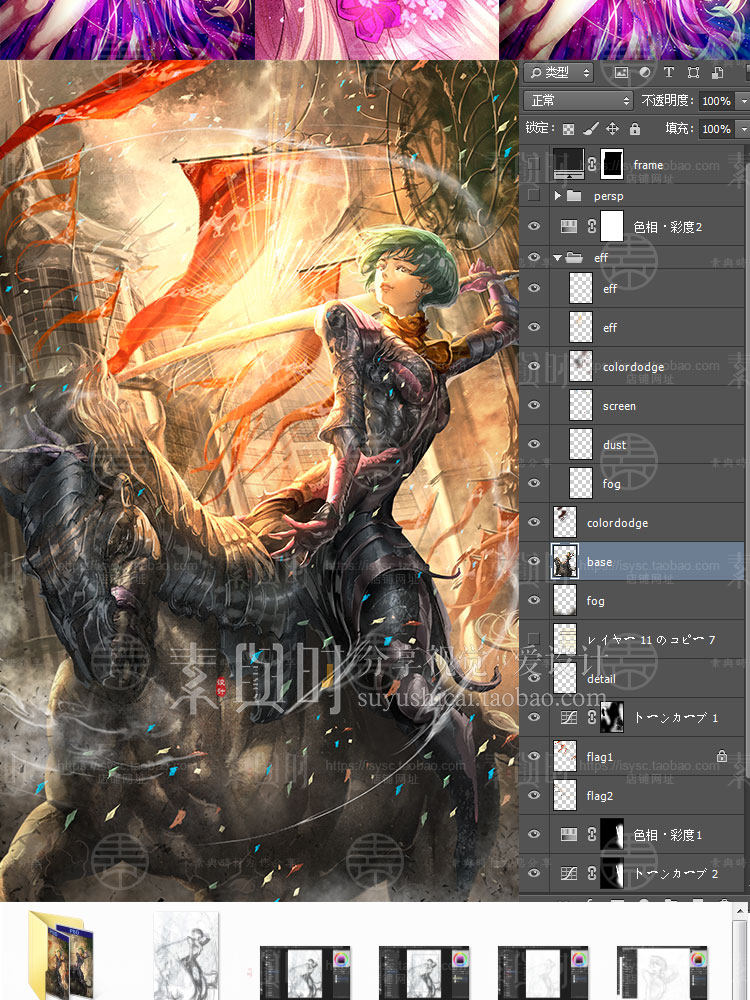
Task: Click the link chain on 色相・彩度2 layer
Action: pyautogui.click(x=592, y=226)
